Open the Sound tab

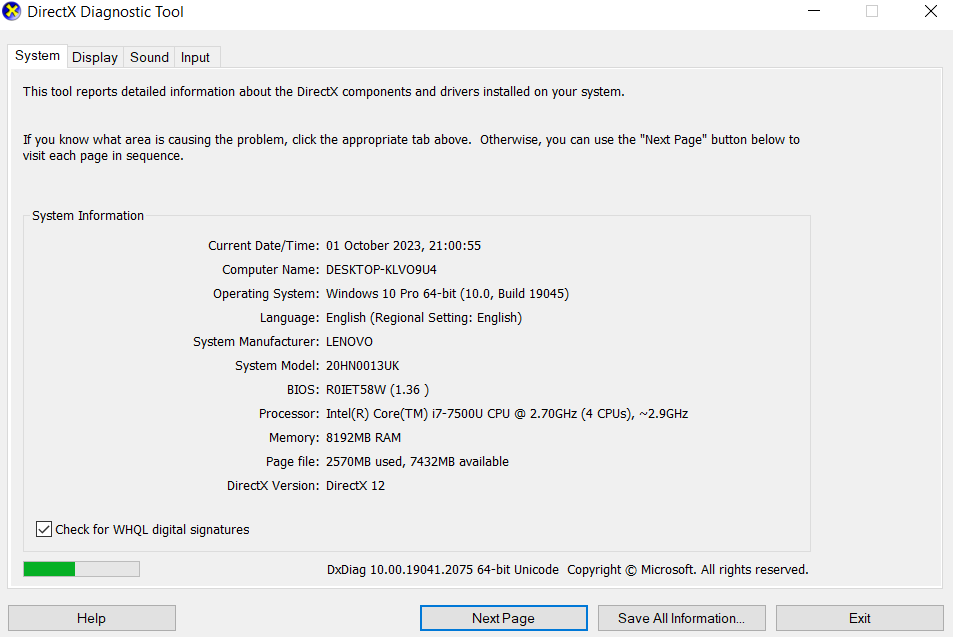click(149, 57)
